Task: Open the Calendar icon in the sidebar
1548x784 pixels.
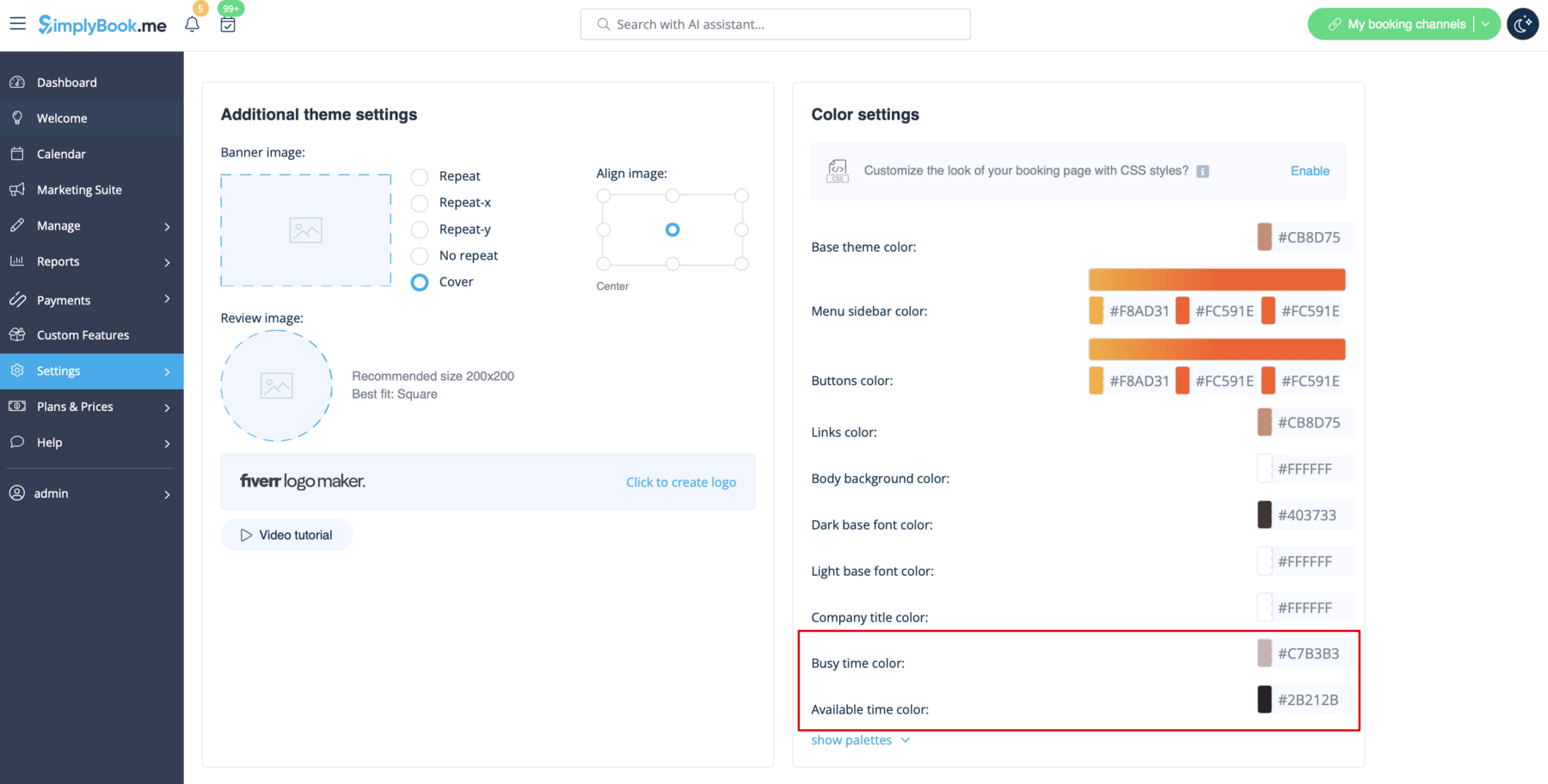Action: pos(18,153)
